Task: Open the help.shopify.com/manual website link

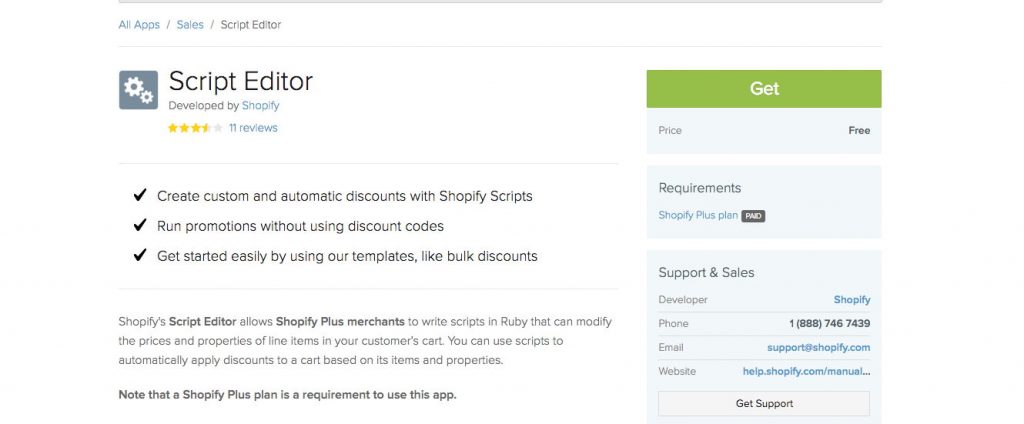Action: (807, 371)
